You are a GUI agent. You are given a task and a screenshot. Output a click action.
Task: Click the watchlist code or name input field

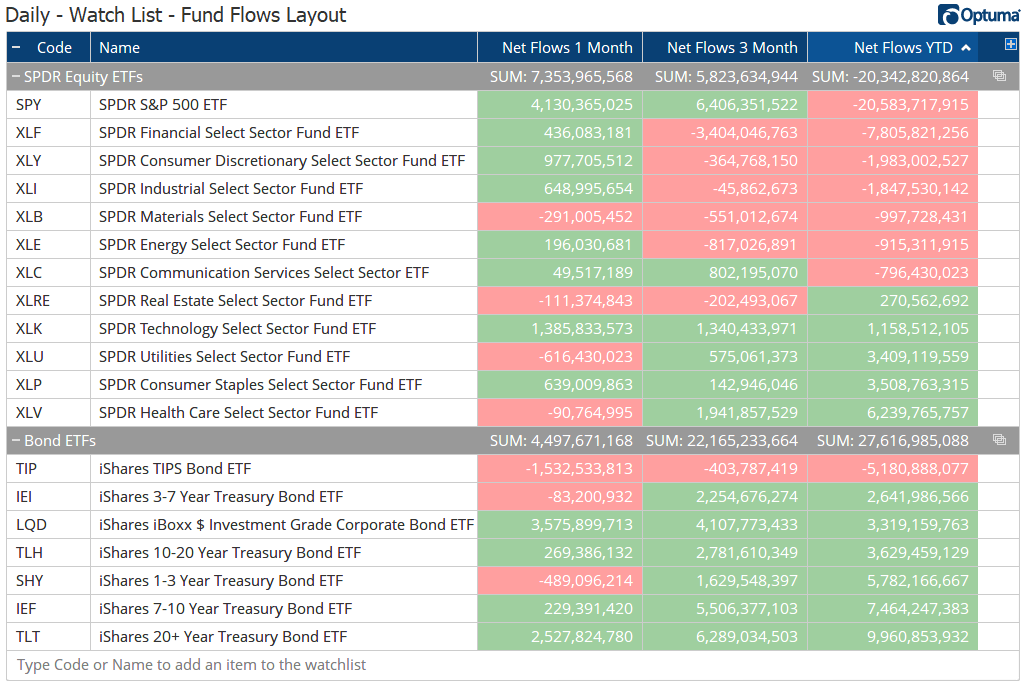point(512,665)
